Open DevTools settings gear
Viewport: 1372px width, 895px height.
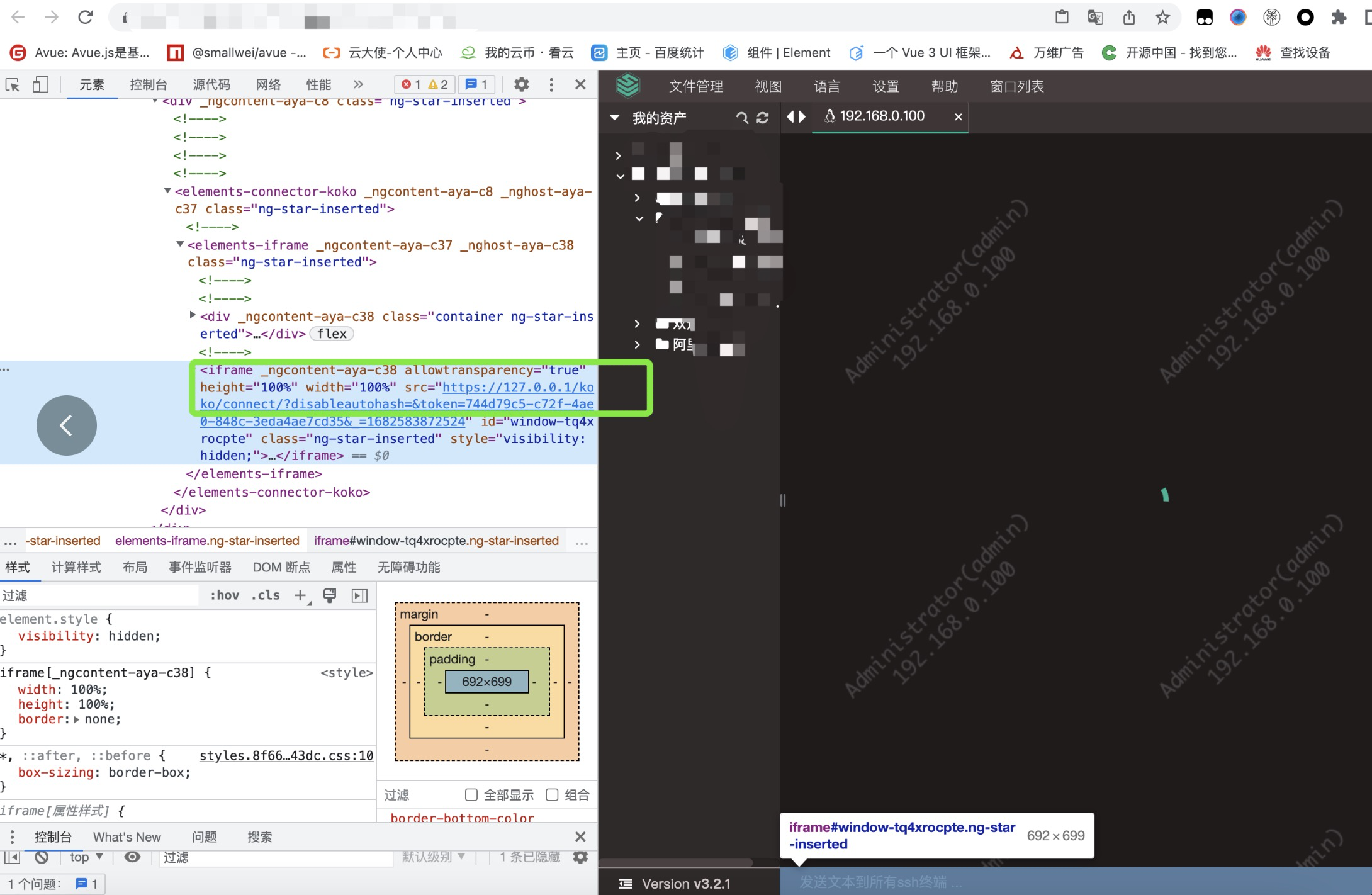[x=521, y=84]
